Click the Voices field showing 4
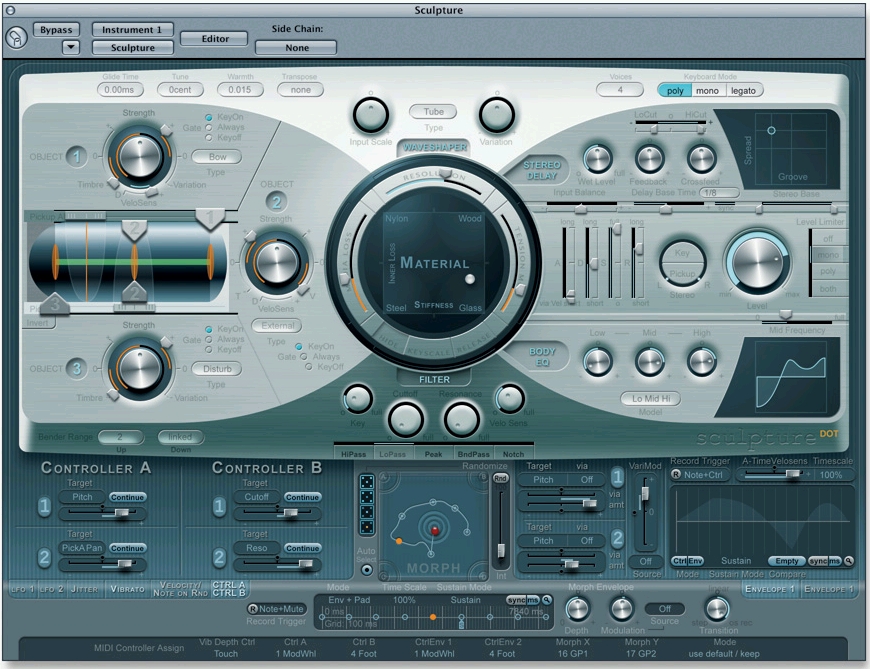The width and height of the screenshot is (870, 669). tap(620, 90)
